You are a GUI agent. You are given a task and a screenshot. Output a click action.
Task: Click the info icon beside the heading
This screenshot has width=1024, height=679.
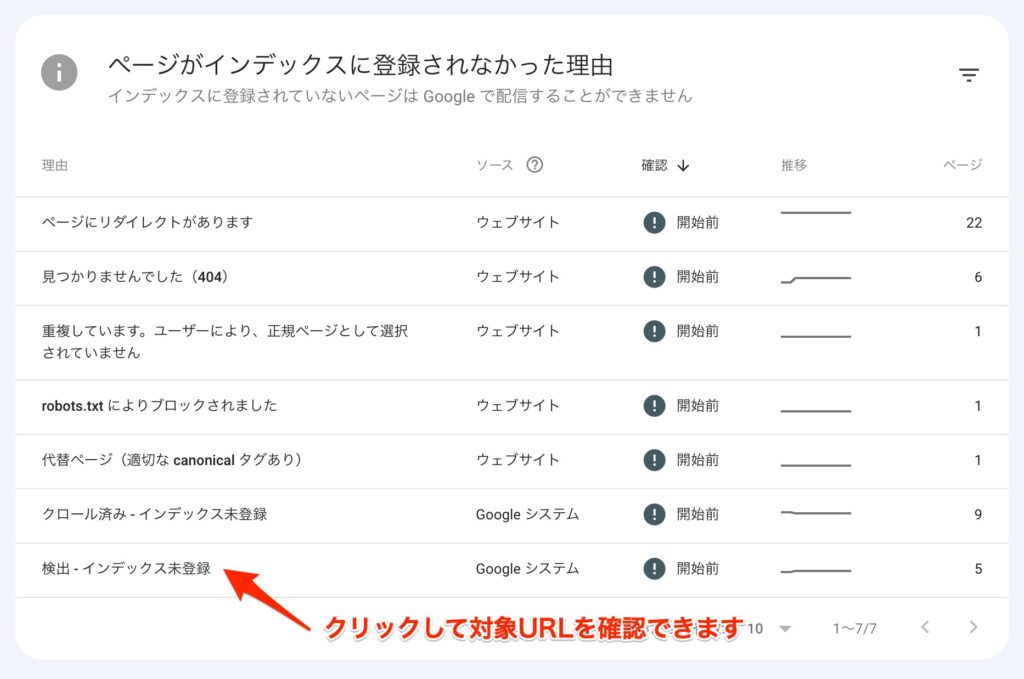60,73
